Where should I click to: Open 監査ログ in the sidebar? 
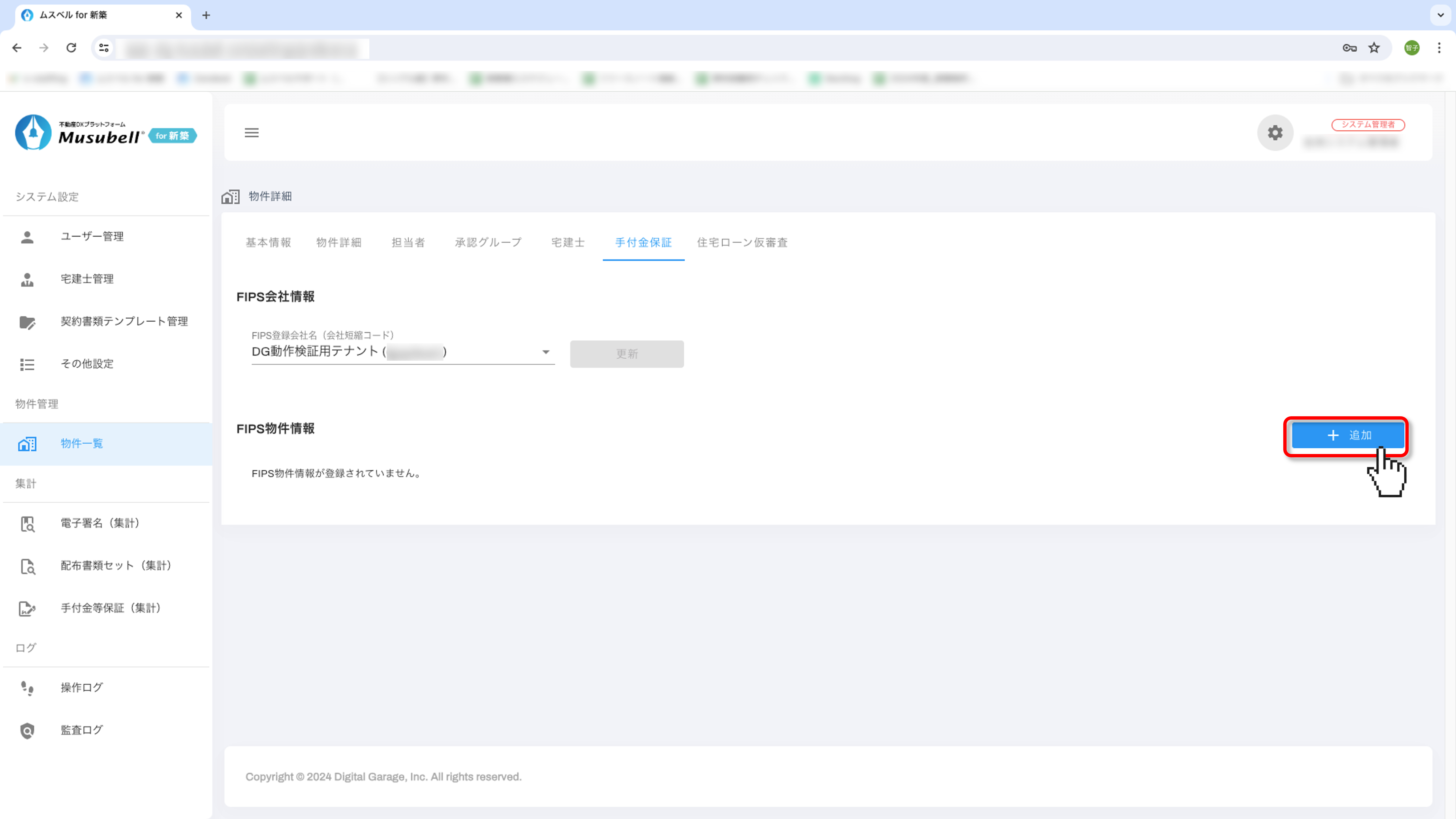81,730
